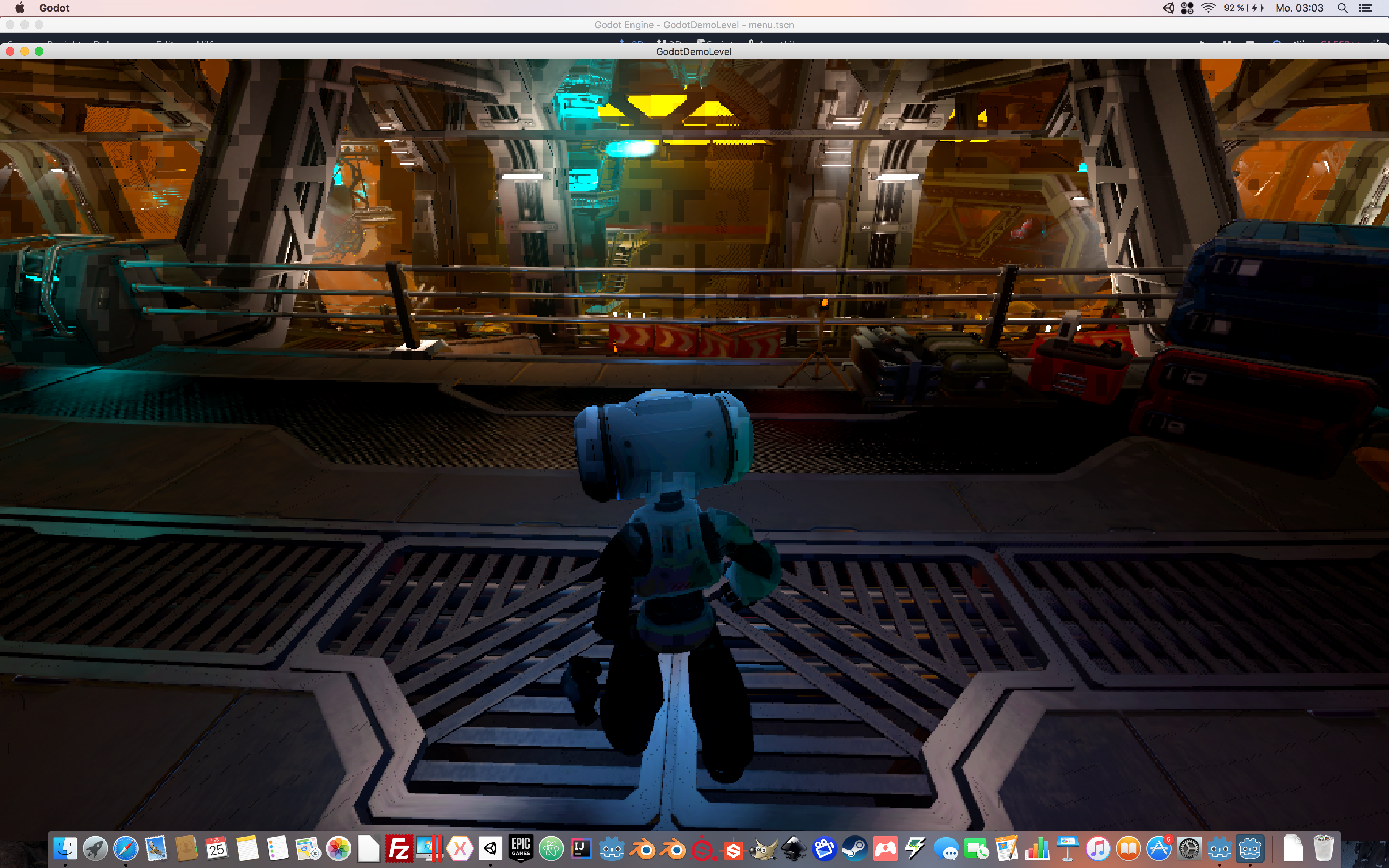Open FileZilla from the dock

pos(399,848)
